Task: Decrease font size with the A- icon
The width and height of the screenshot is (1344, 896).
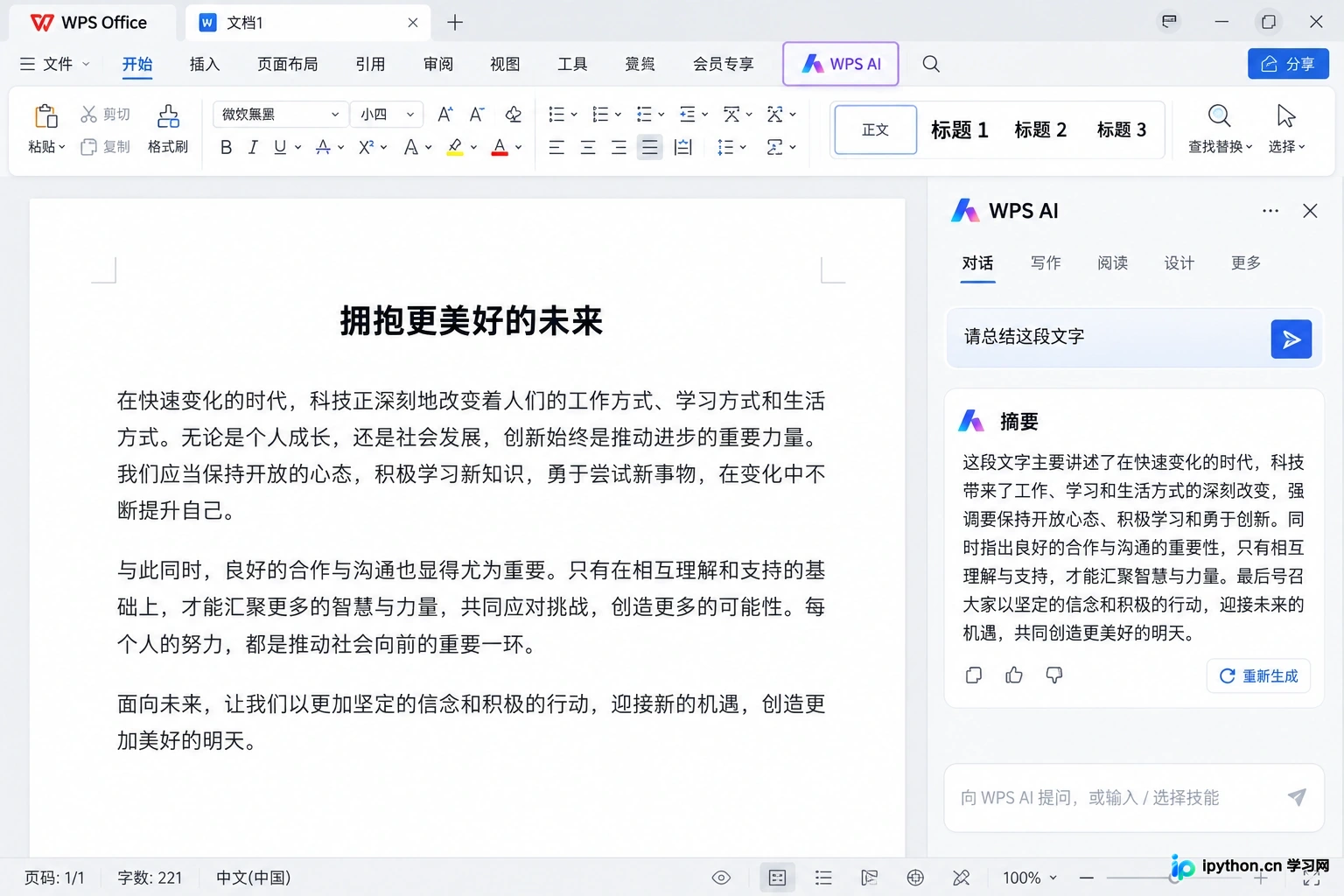Action: tap(477, 115)
